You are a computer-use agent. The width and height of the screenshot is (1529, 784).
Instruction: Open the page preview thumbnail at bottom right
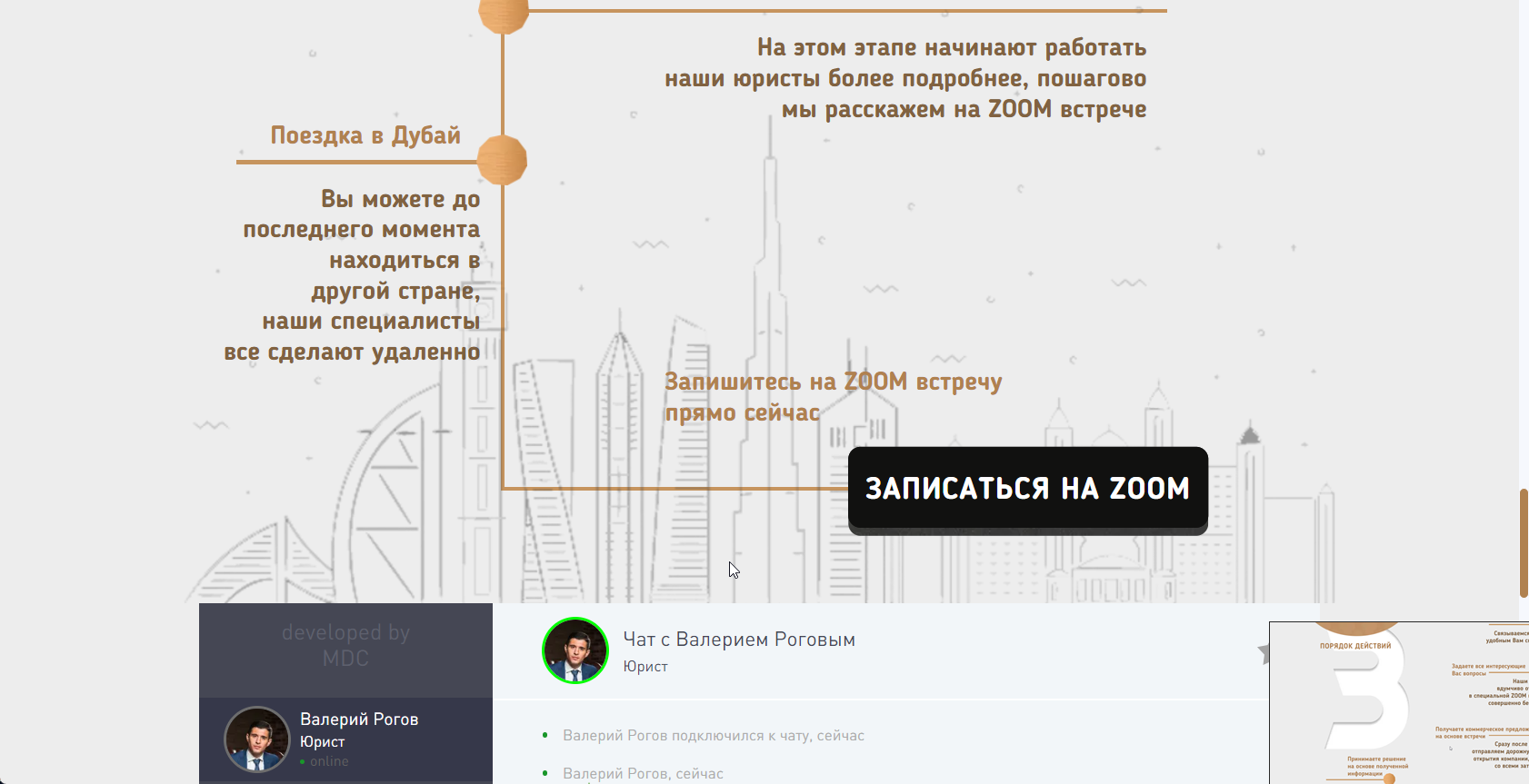pyautogui.click(x=1399, y=703)
